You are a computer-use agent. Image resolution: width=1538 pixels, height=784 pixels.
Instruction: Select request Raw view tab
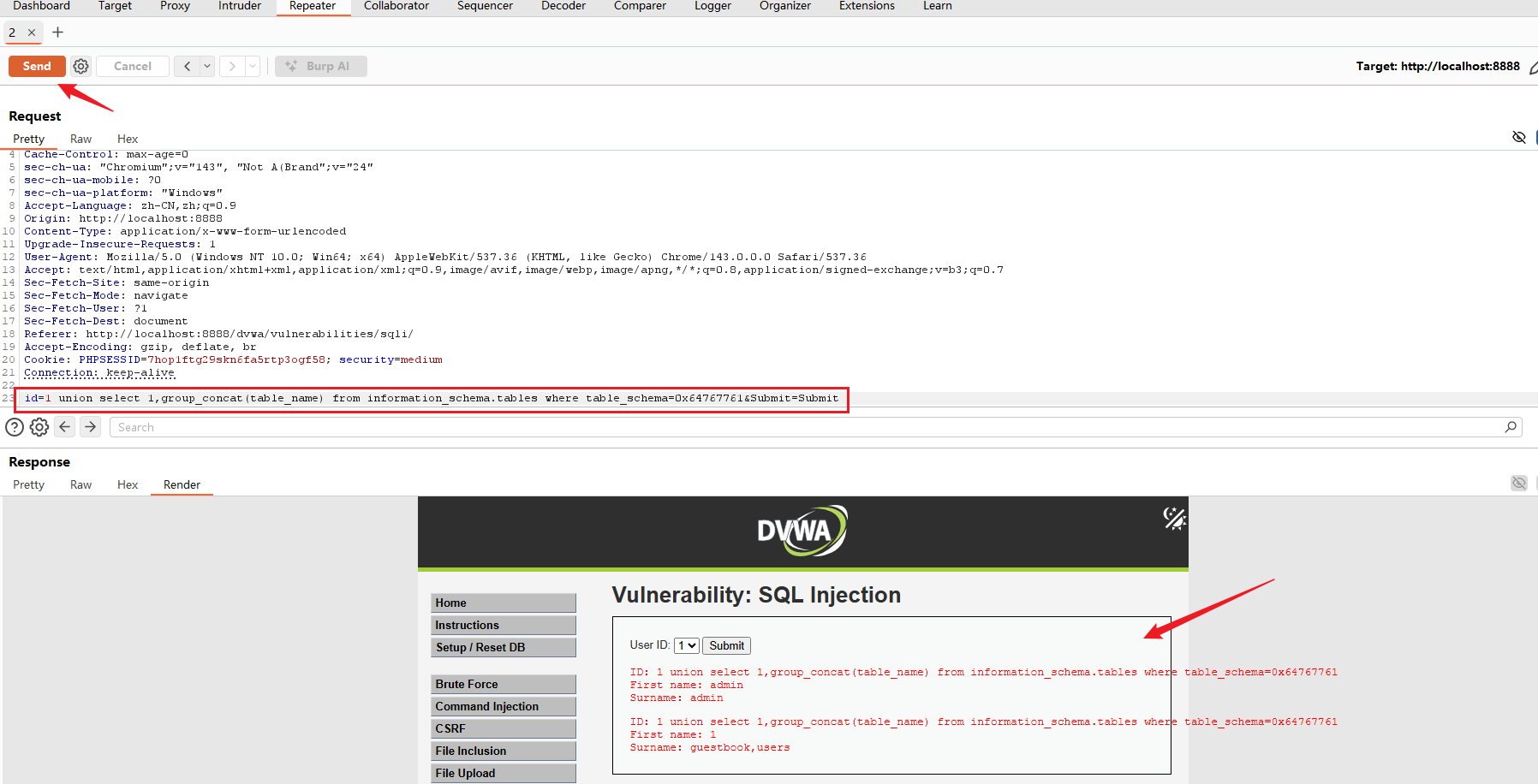[x=80, y=139]
